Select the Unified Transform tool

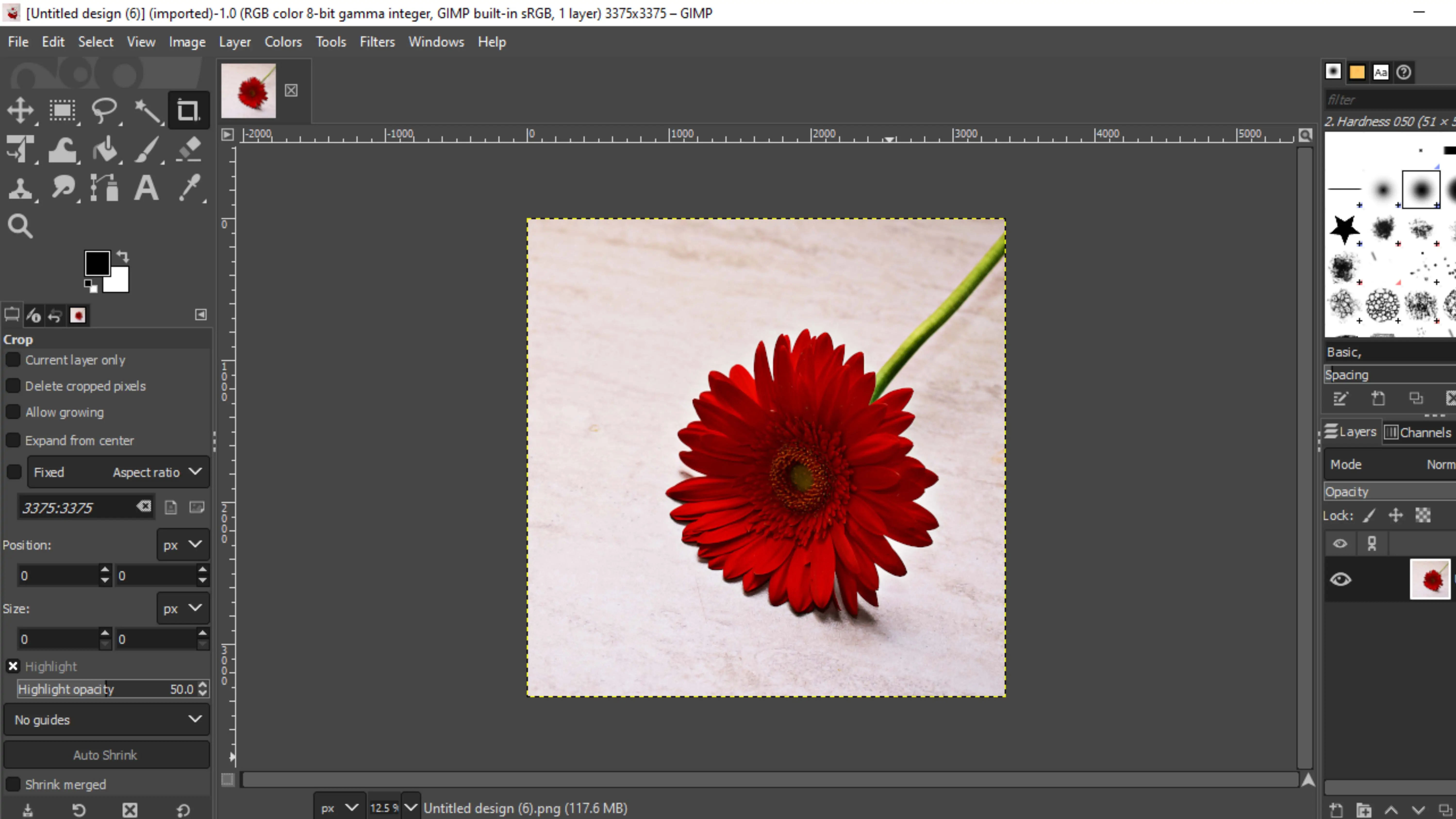[x=21, y=150]
